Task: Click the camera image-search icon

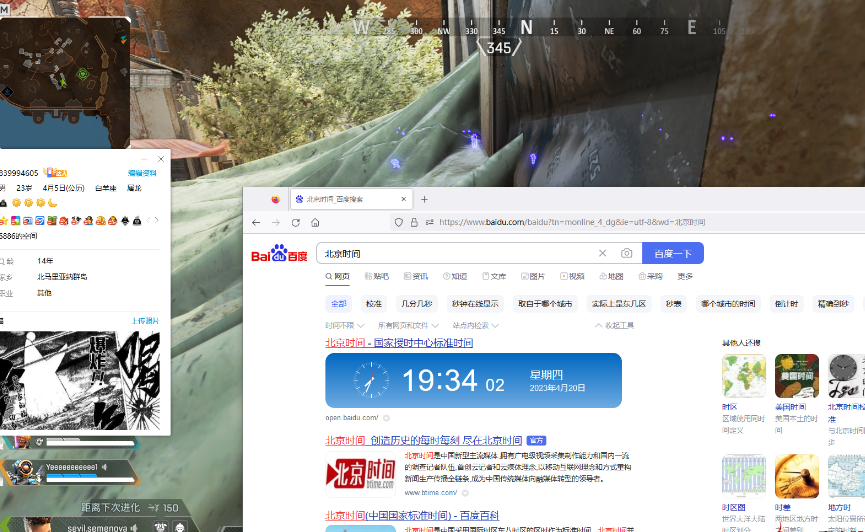Action: click(x=626, y=254)
